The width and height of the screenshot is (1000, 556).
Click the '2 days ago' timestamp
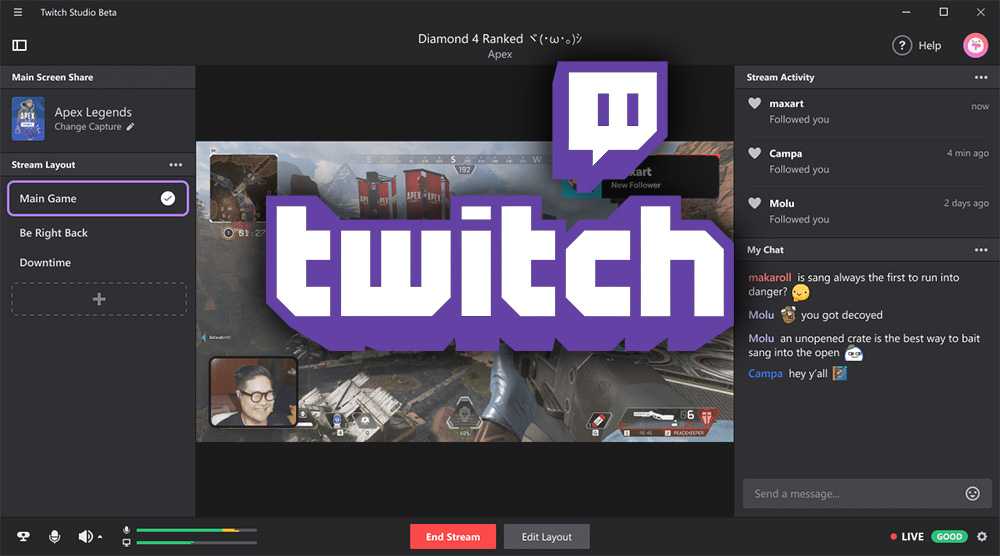(x=966, y=203)
